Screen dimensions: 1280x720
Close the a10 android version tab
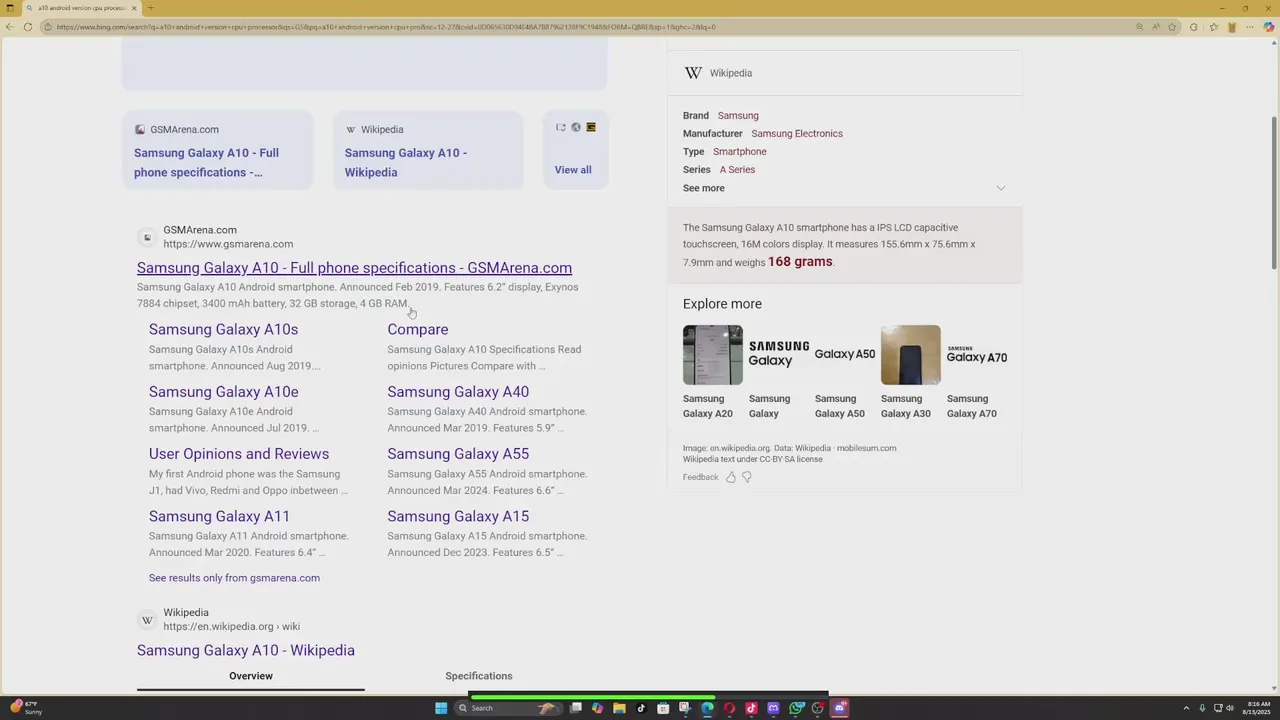pyautogui.click(x=134, y=8)
